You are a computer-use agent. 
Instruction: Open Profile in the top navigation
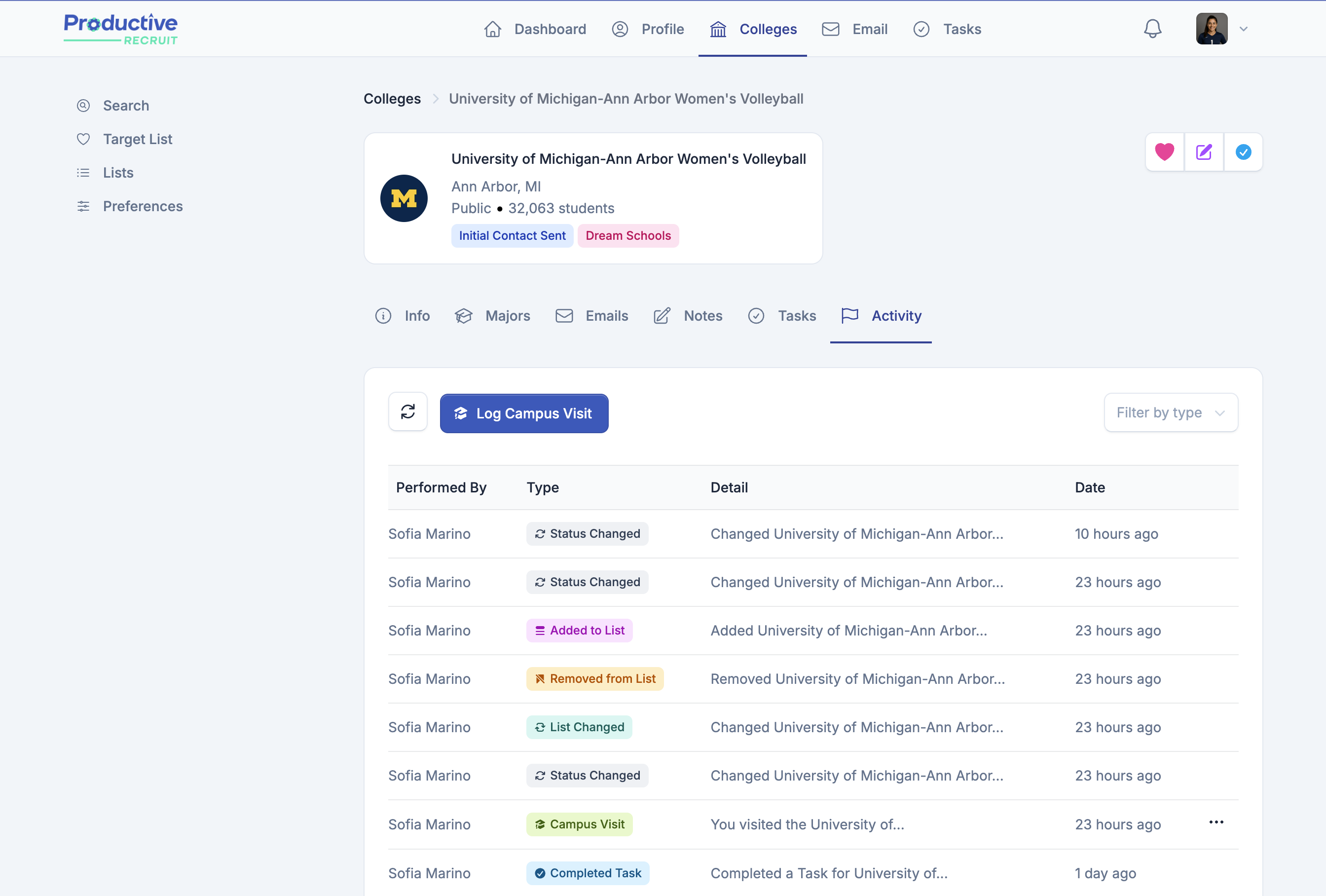(648, 29)
